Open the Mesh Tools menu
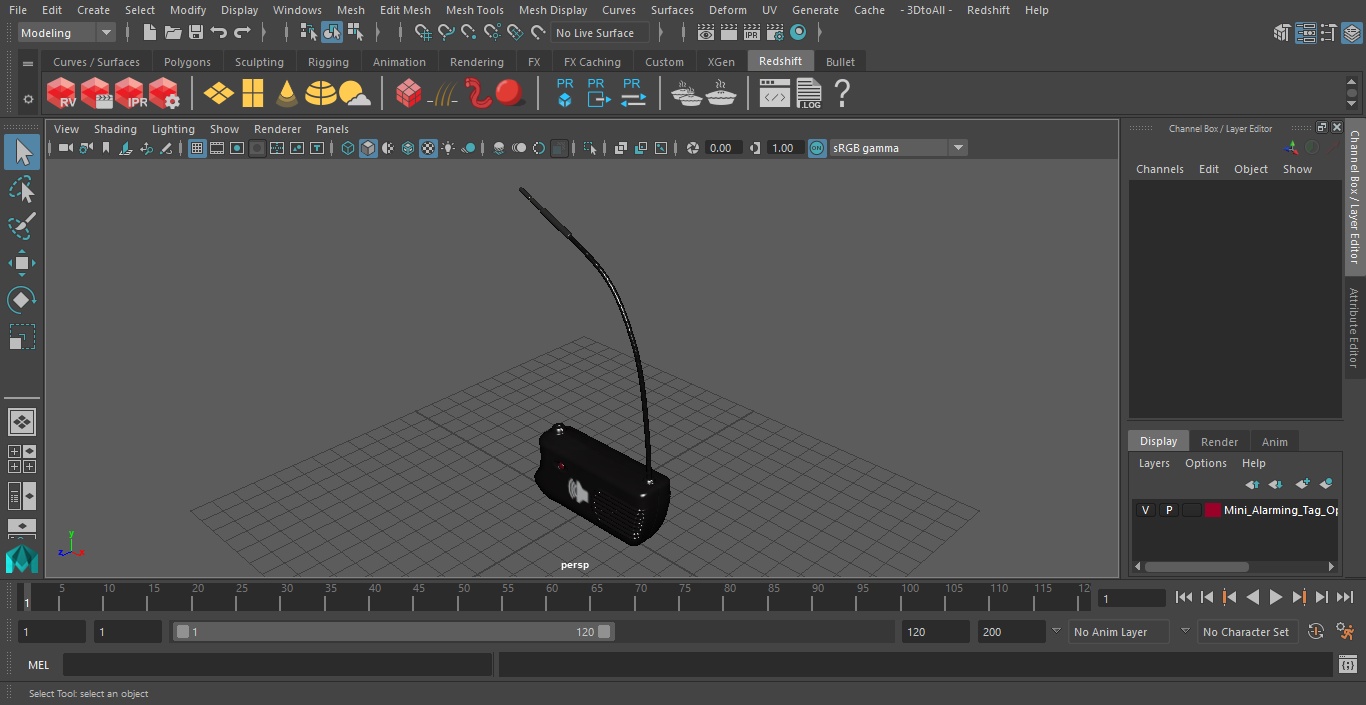This screenshot has width=1366, height=705. [474, 10]
